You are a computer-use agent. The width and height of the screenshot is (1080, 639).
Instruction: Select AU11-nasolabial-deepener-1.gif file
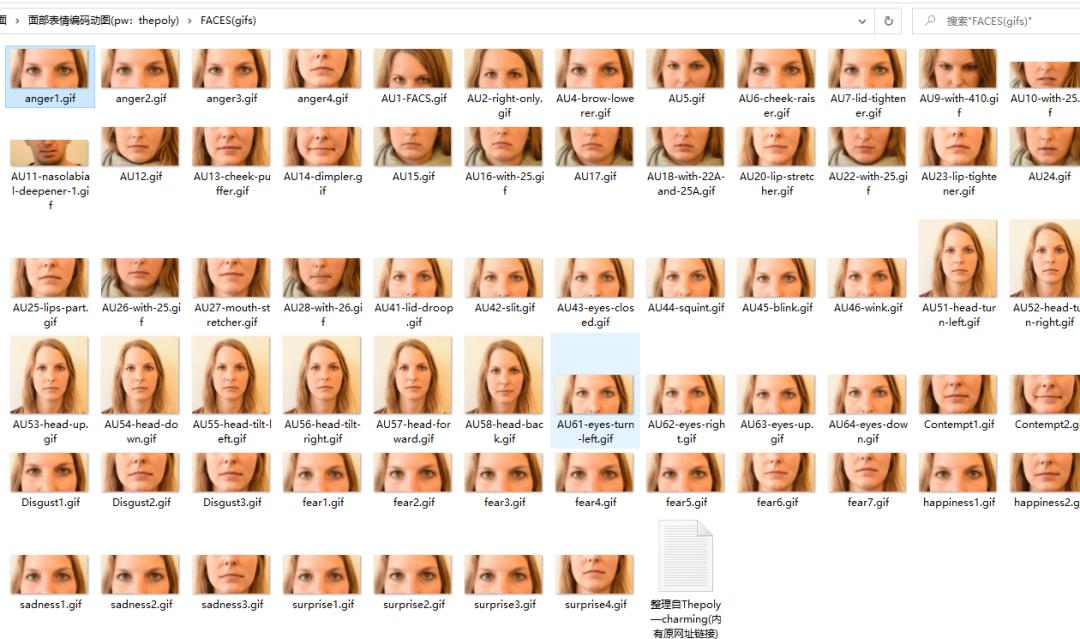pos(50,153)
